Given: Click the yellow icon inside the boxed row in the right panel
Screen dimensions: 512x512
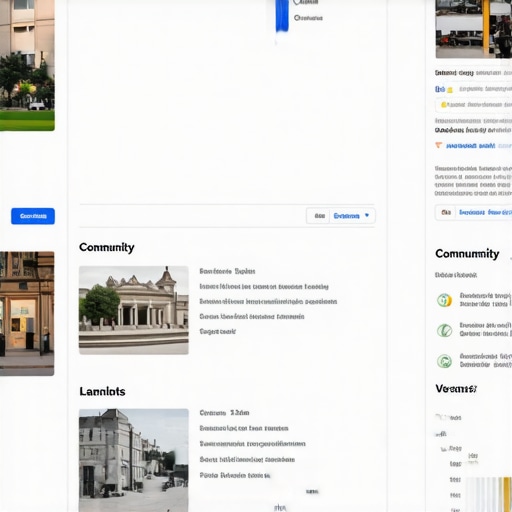Looking at the screenshot, I should click(x=443, y=105).
